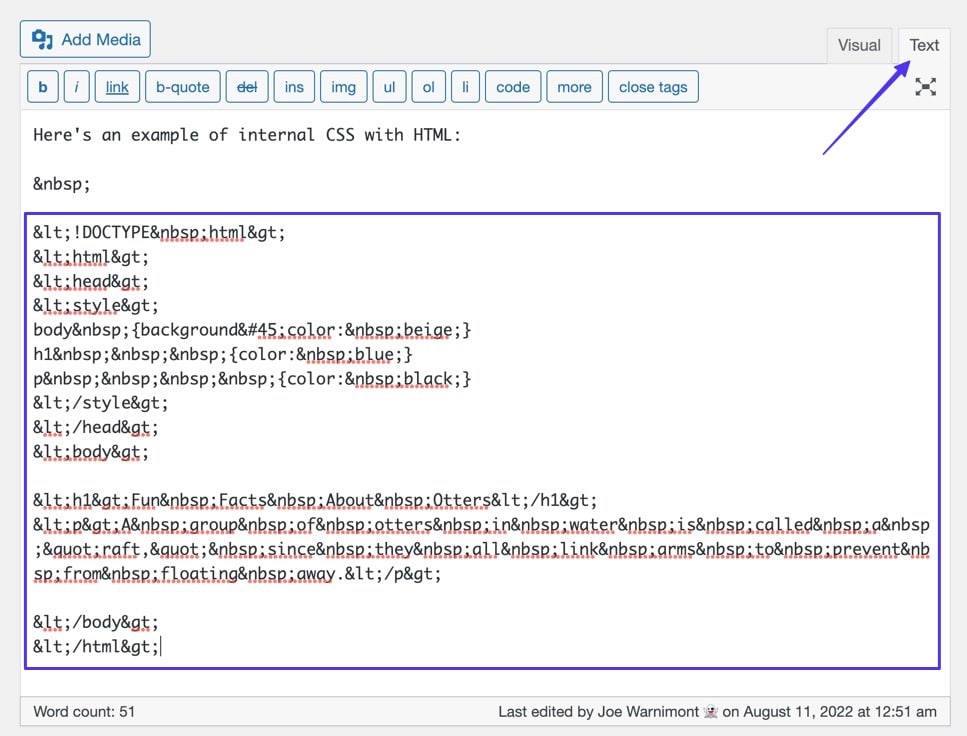Enable distraction-free fullscreen mode icon

pyautogui.click(x=926, y=87)
